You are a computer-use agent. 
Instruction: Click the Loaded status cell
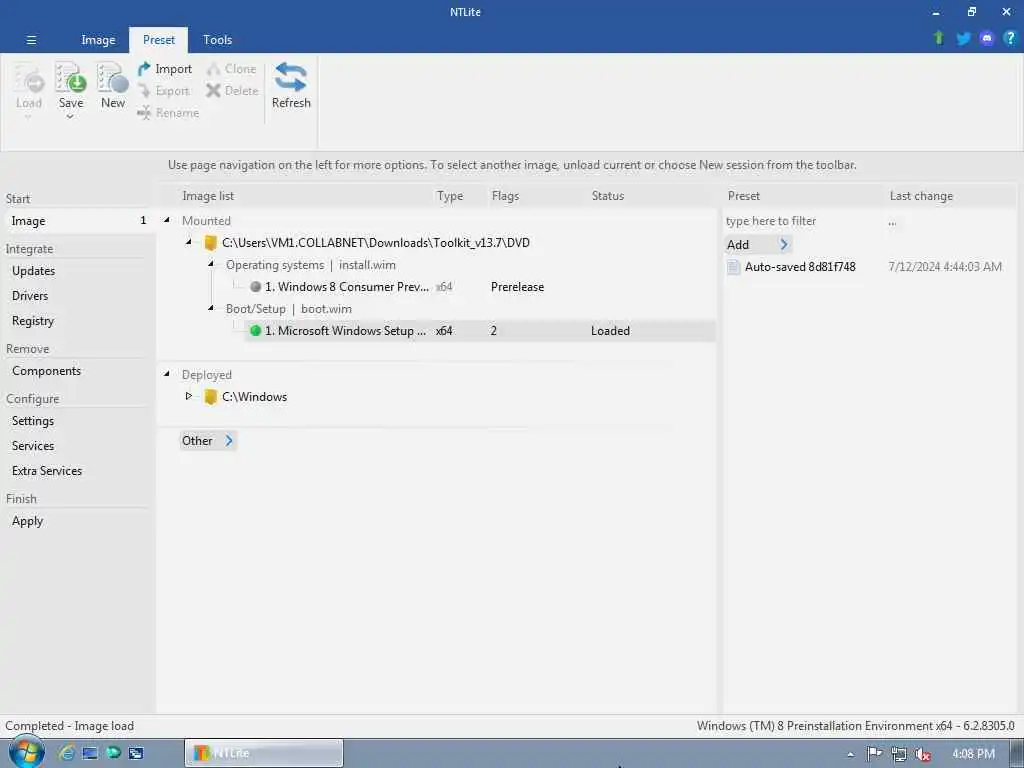[x=611, y=331]
